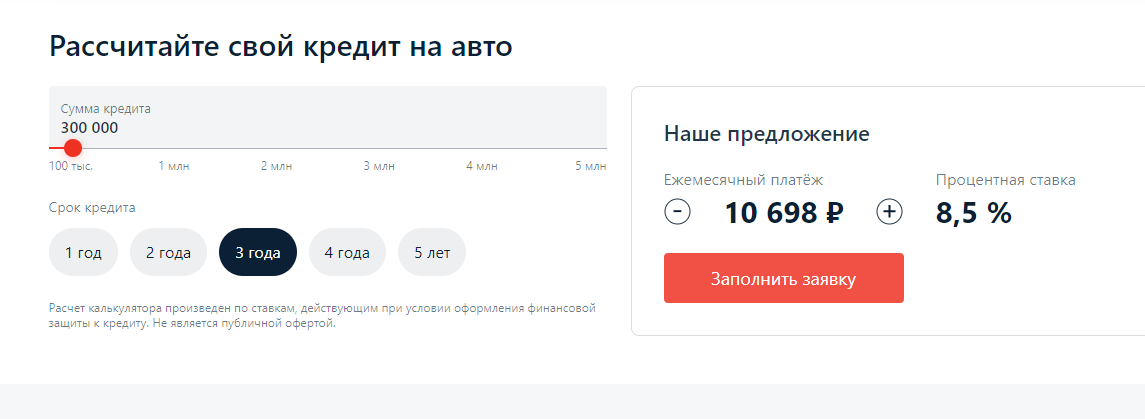Click the Наше предложение heading
This screenshot has height=419, width=1145.
[766, 134]
